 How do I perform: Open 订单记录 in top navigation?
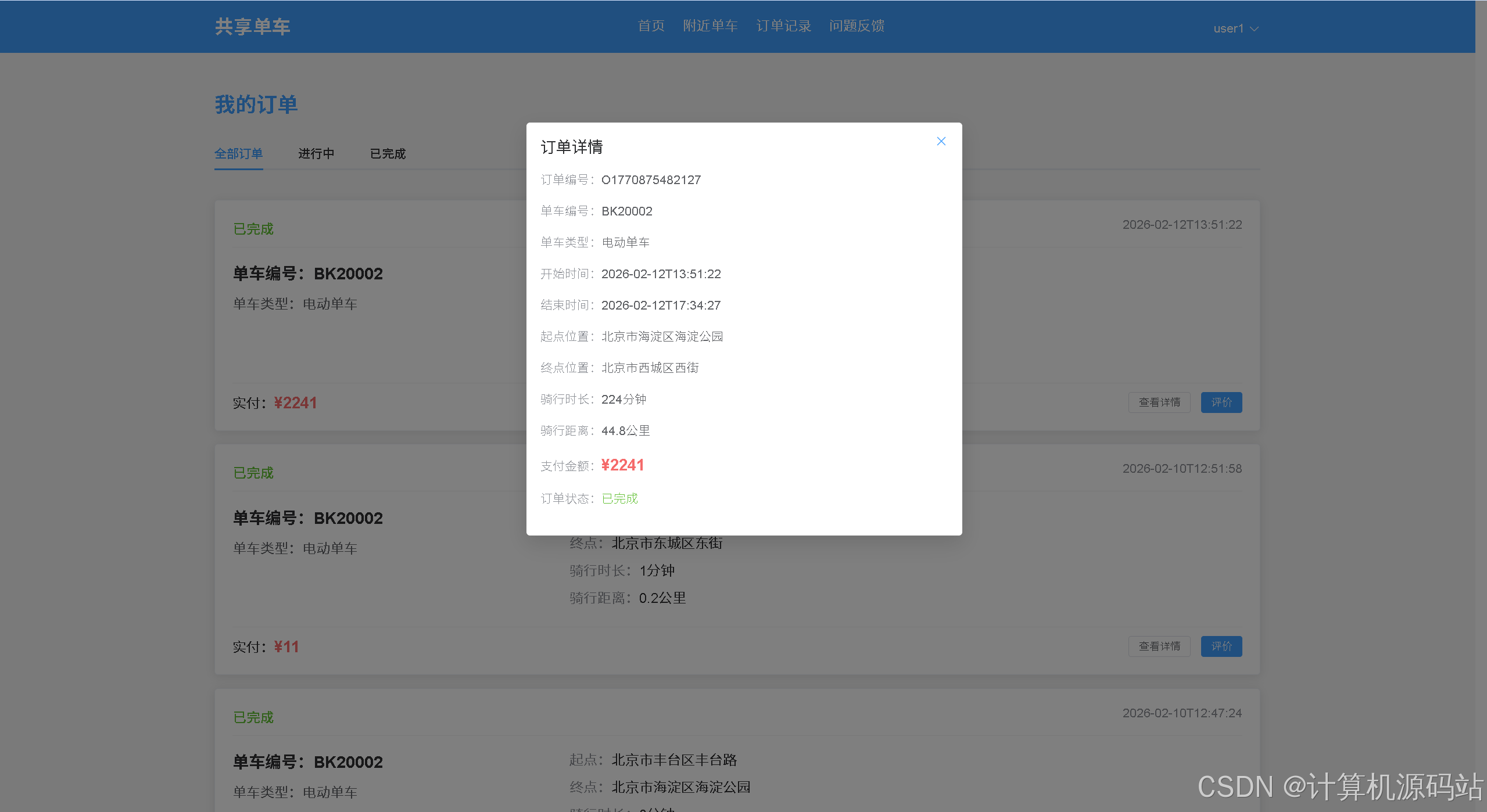(783, 26)
